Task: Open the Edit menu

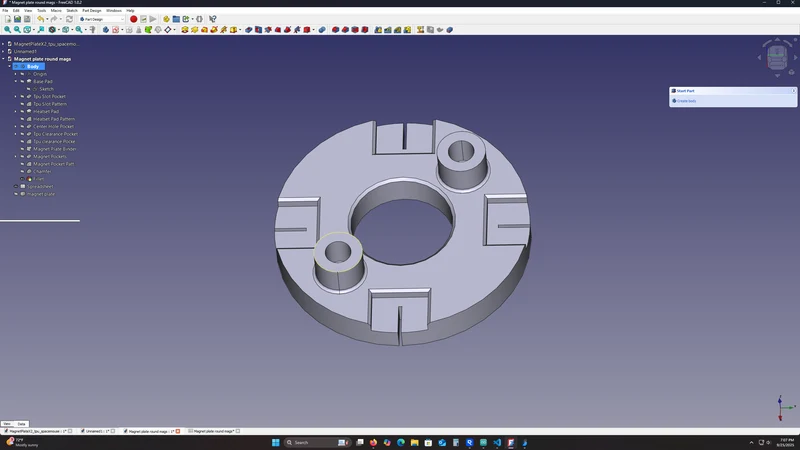Action: click(16, 10)
